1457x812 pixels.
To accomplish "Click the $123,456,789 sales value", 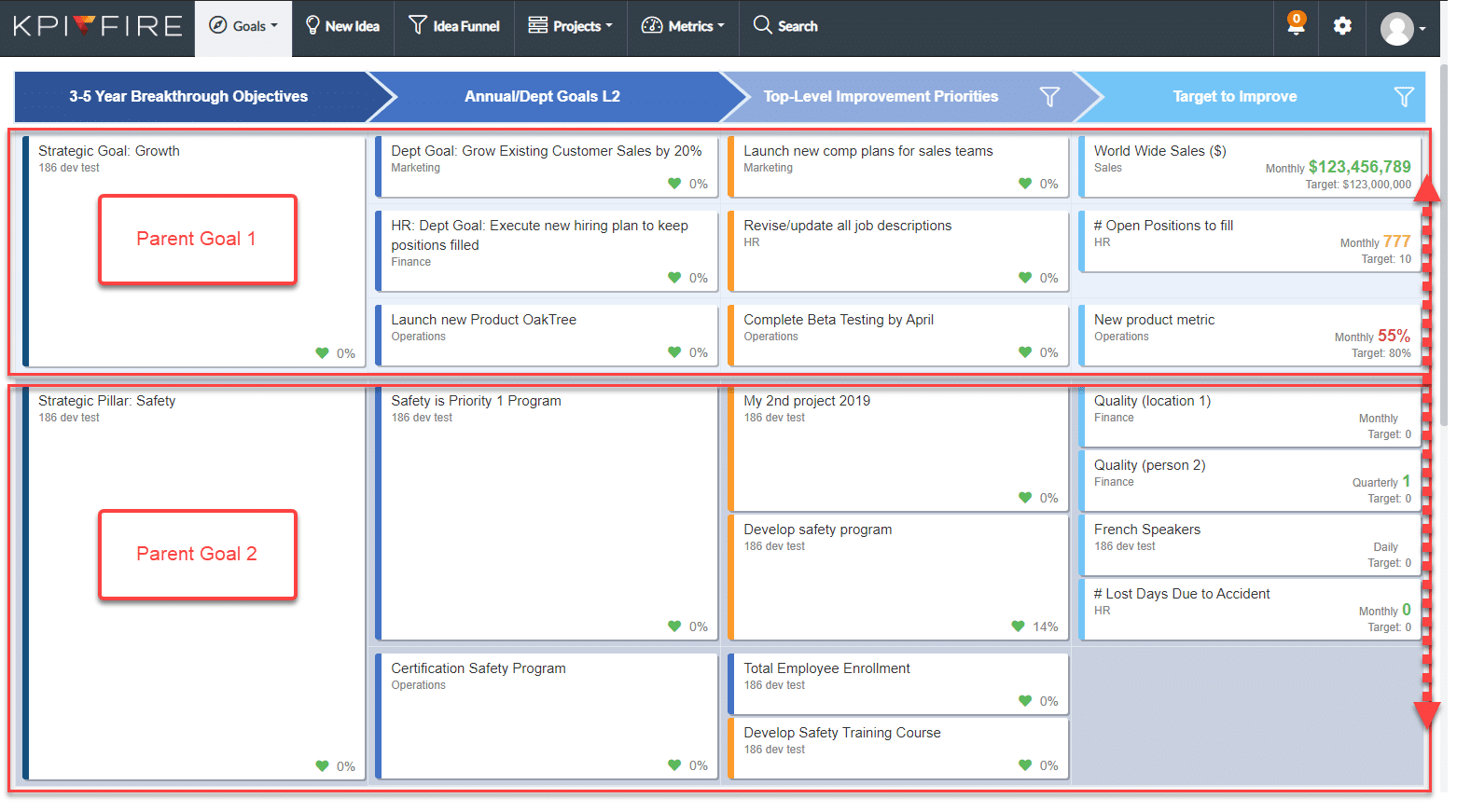I will click(x=1360, y=167).
